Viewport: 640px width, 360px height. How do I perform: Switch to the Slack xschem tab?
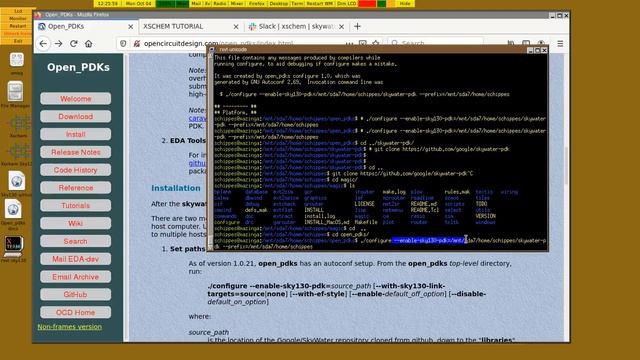click(296, 27)
